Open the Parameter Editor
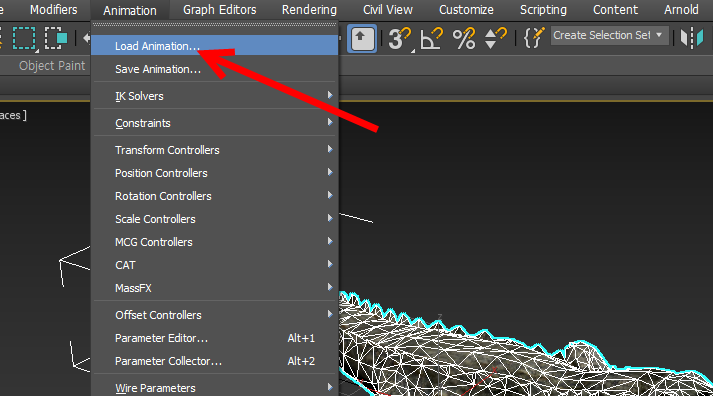Viewport: 713px width, 396px height. (215, 338)
